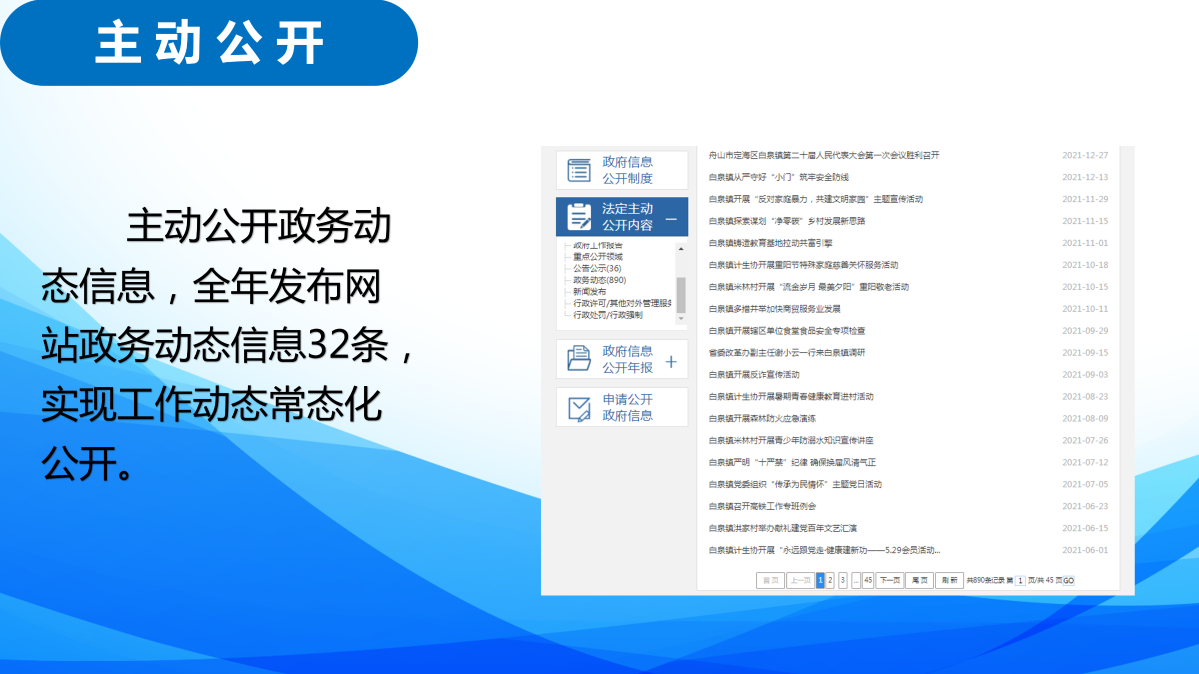
Task: Open 新闻发布 tree entry
Action: [590, 292]
